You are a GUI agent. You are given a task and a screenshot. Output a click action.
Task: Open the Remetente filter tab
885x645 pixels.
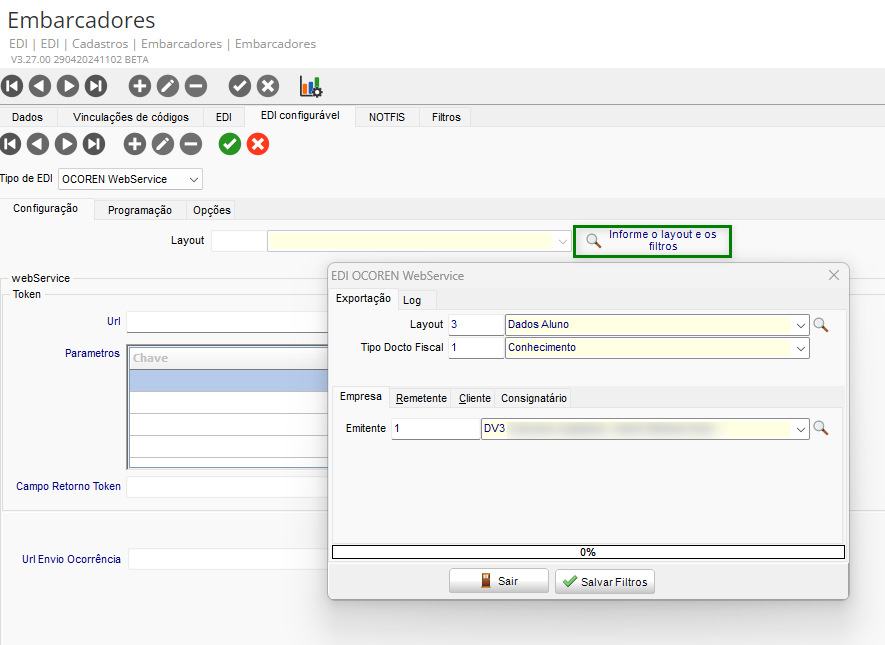[421, 398]
